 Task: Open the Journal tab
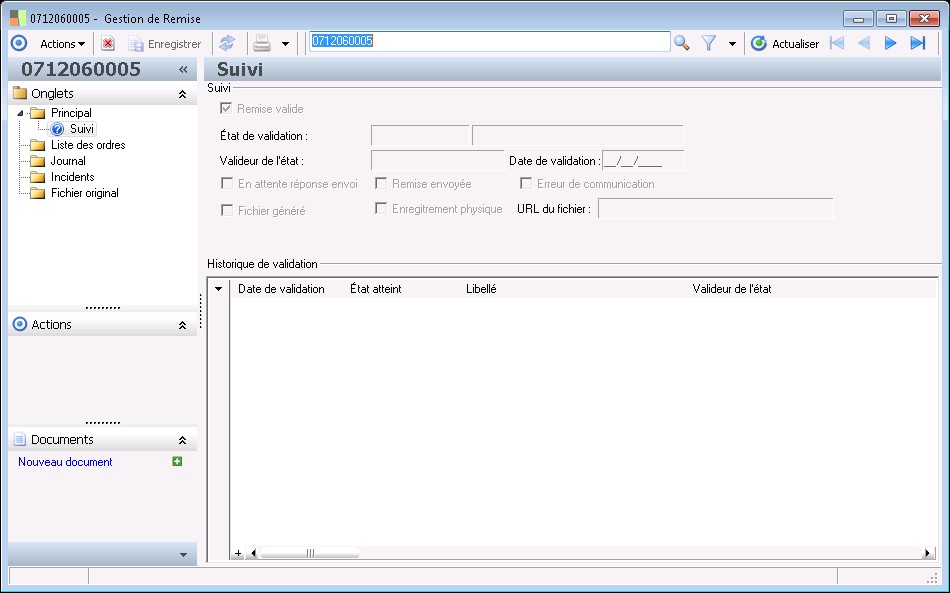point(68,161)
